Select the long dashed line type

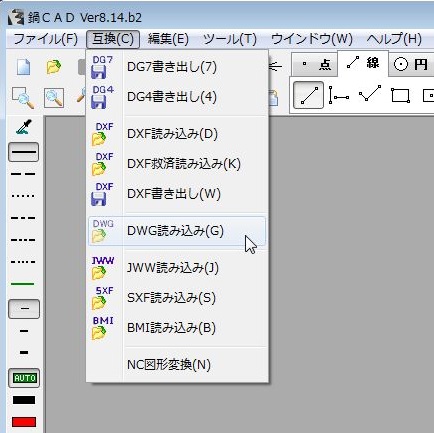[23, 174]
